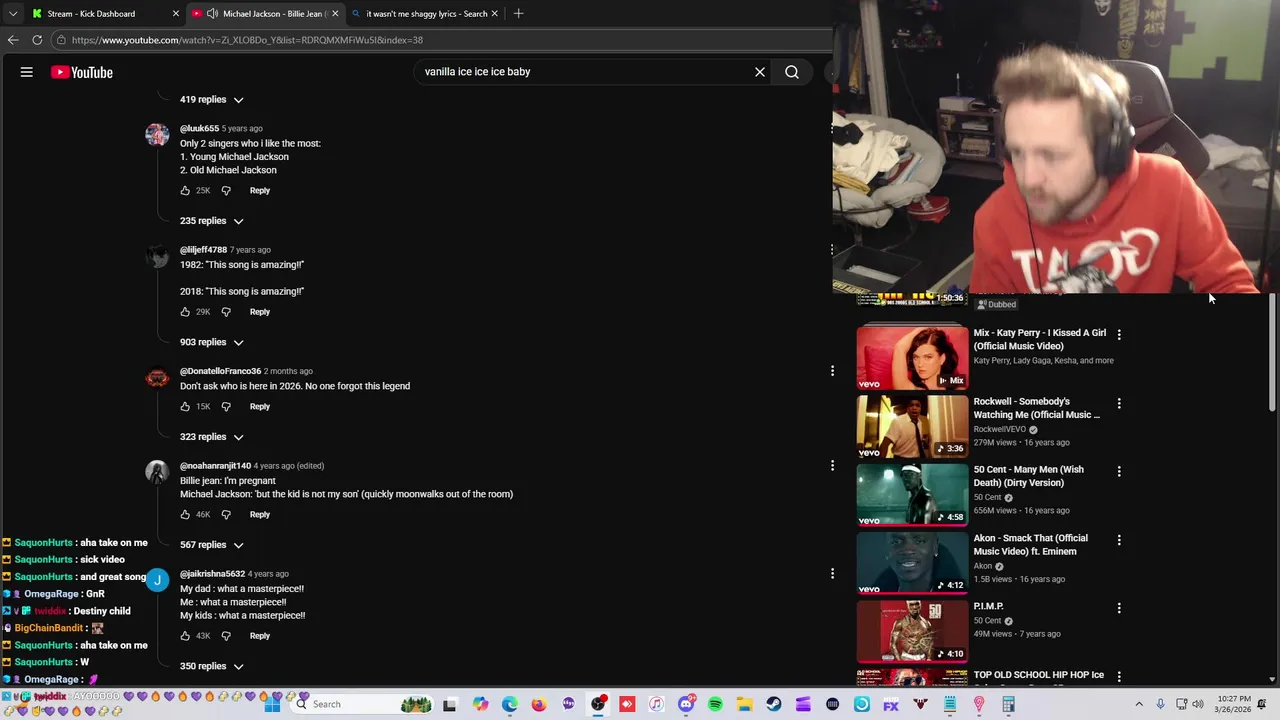Expand 235 replies under @luuk655

point(212,221)
